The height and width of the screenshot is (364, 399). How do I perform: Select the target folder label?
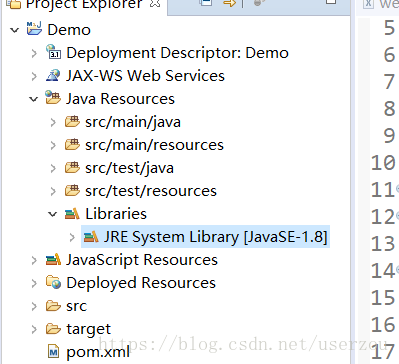click(89, 329)
